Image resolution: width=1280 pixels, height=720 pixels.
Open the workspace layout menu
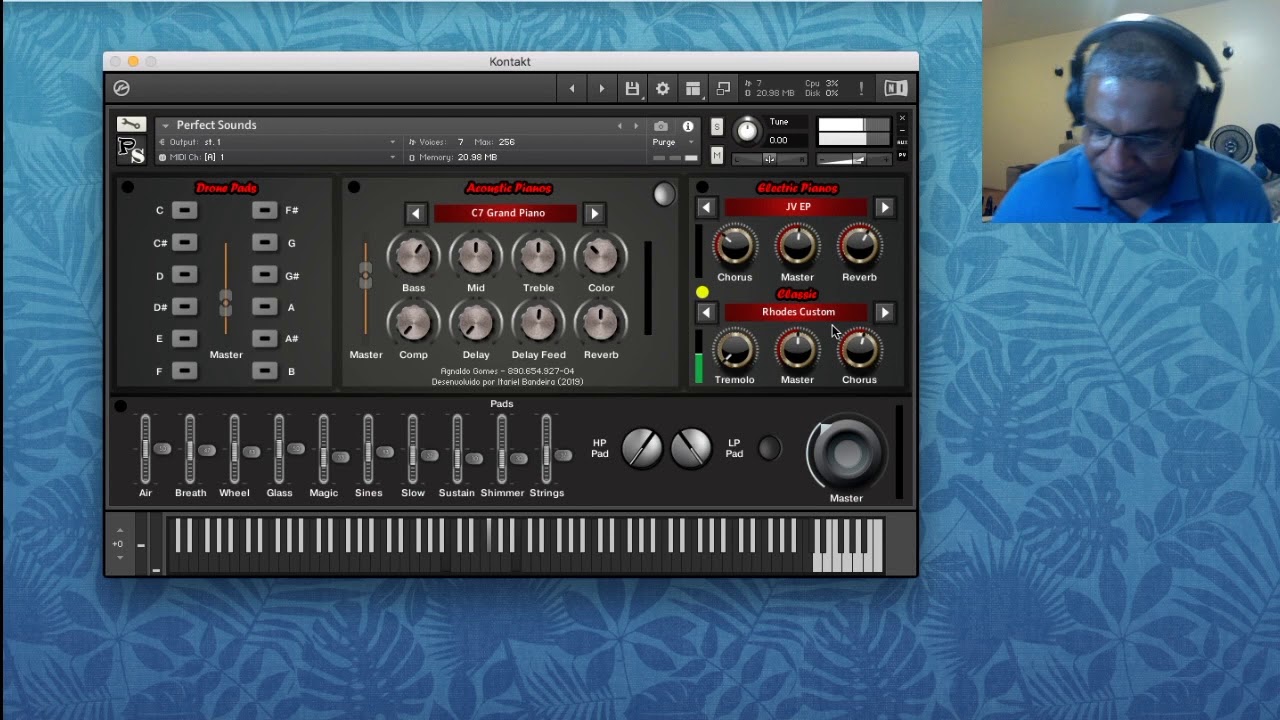pyautogui.click(x=692, y=88)
